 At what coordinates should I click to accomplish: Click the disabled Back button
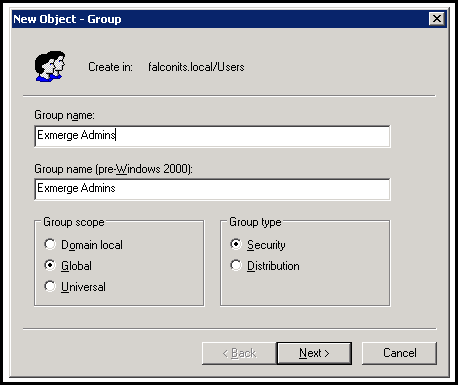click(239, 353)
